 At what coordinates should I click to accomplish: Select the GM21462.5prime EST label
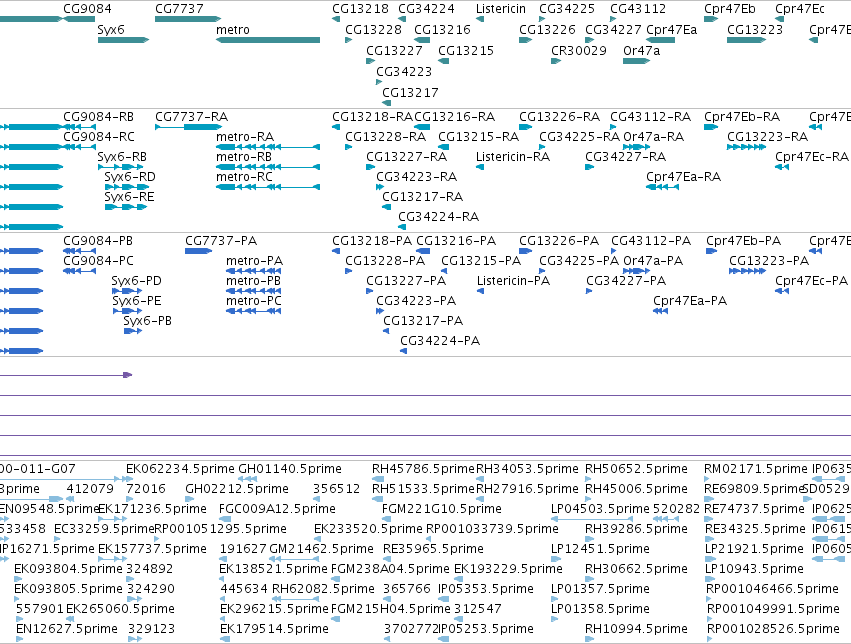(x=321, y=549)
